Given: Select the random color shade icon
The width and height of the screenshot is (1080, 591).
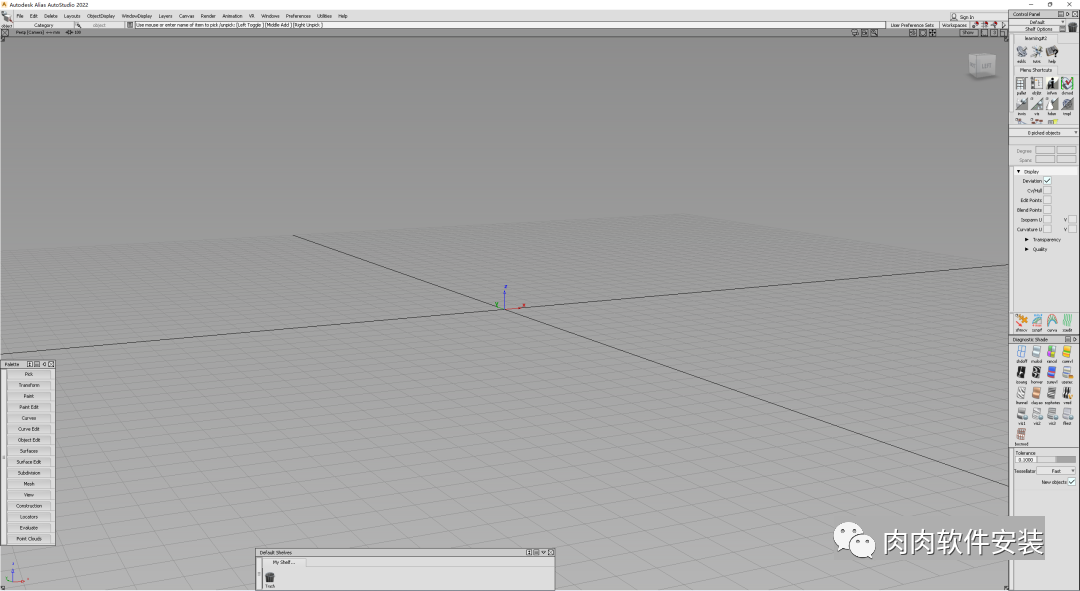Looking at the screenshot, I should 1052,351.
